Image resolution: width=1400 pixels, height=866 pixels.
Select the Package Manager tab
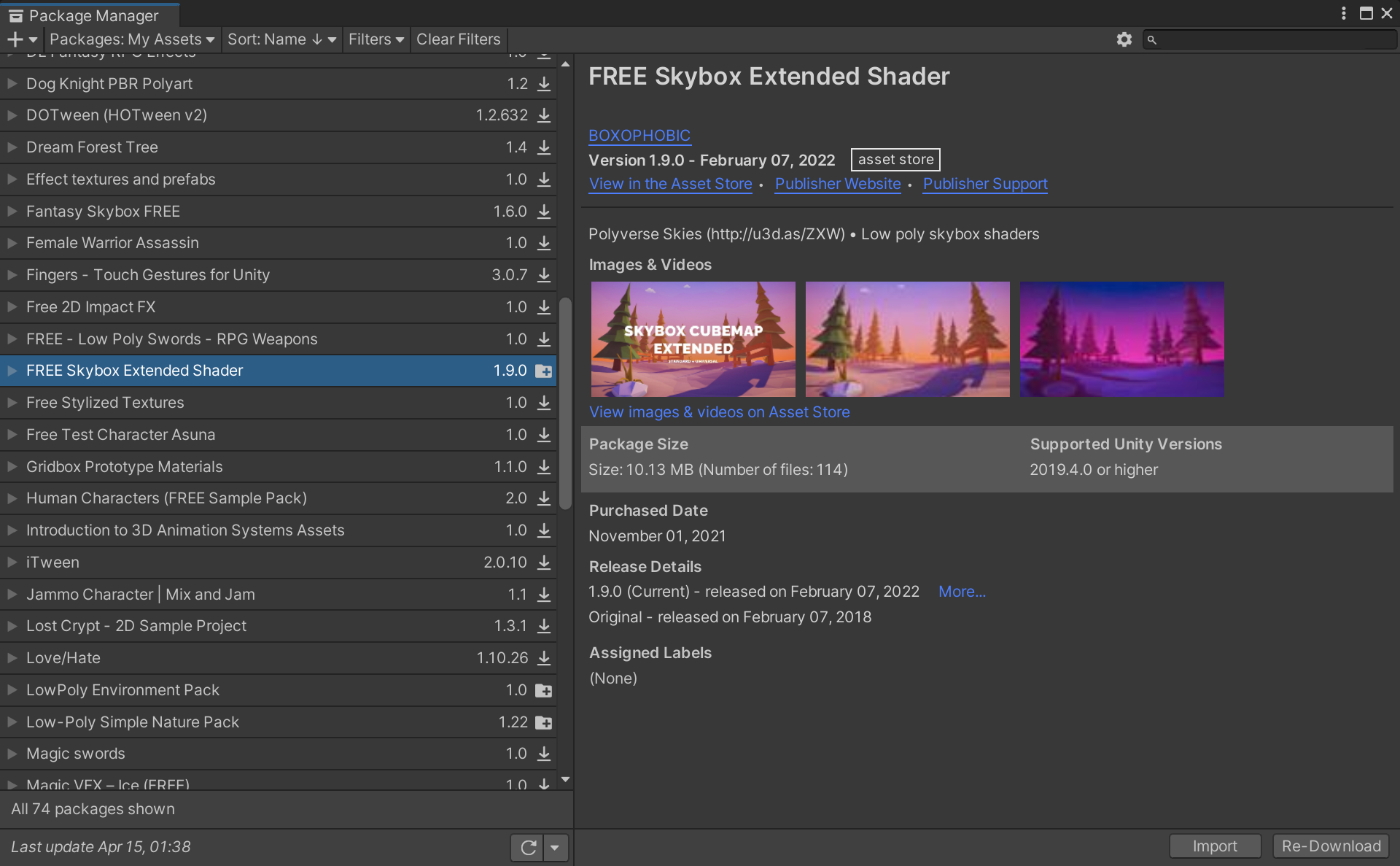pos(90,15)
